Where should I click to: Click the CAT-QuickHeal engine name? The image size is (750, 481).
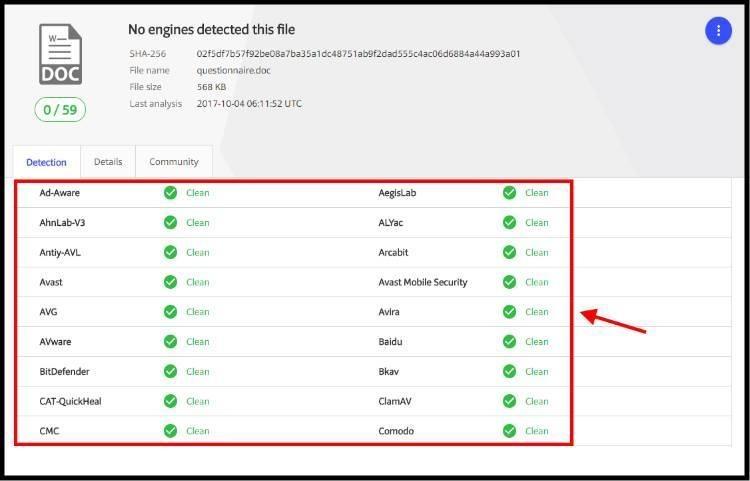tap(70, 401)
